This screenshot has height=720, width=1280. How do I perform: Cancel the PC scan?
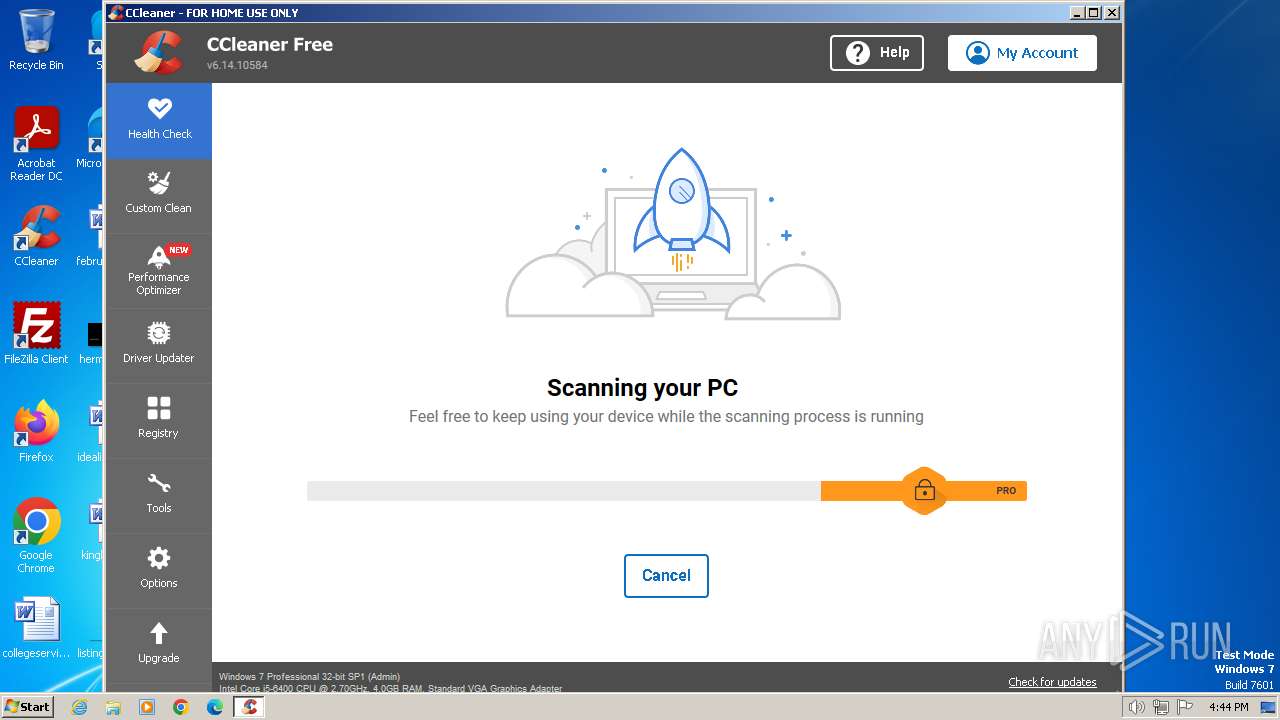(666, 576)
